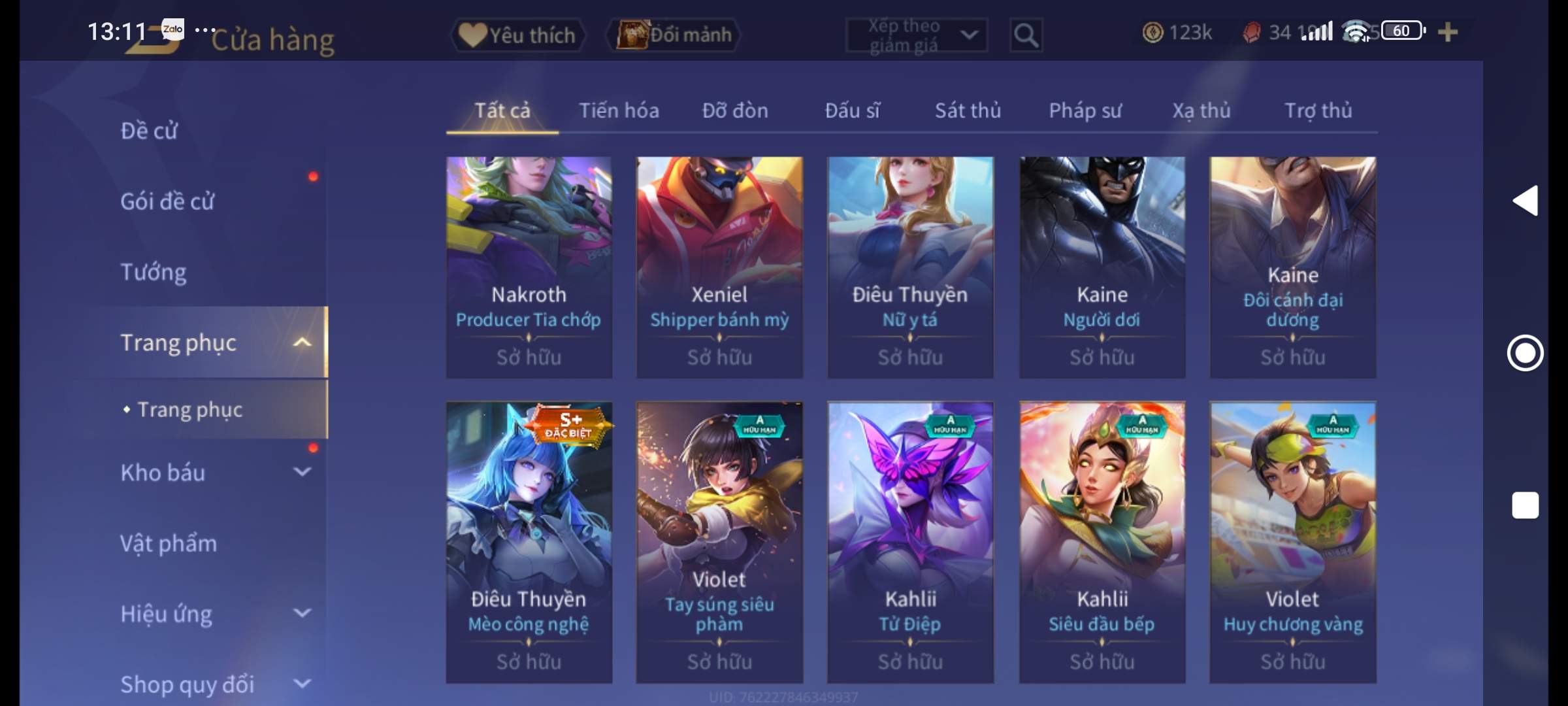Open the Gói đề cử sidebar item
The image size is (1568, 706).
click(x=167, y=201)
